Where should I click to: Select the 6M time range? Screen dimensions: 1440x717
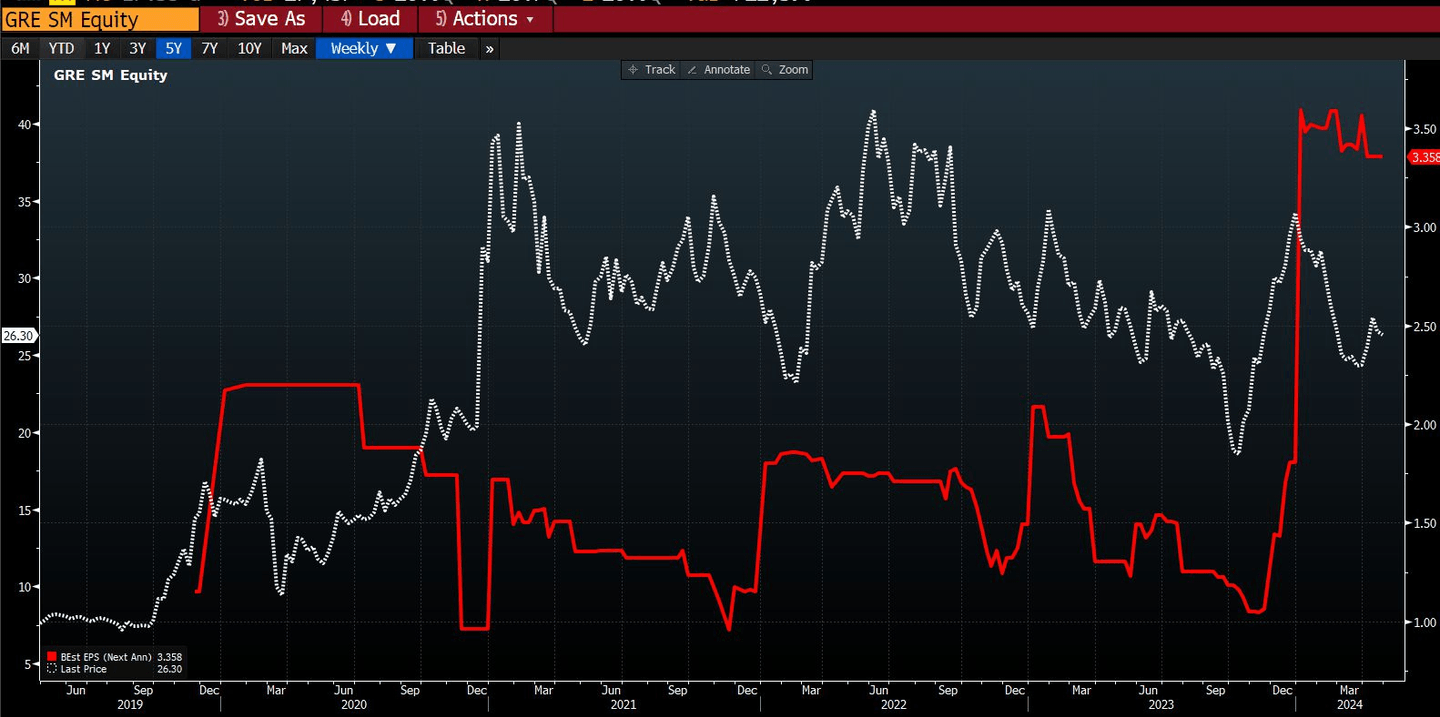pyautogui.click(x=20, y=48)
